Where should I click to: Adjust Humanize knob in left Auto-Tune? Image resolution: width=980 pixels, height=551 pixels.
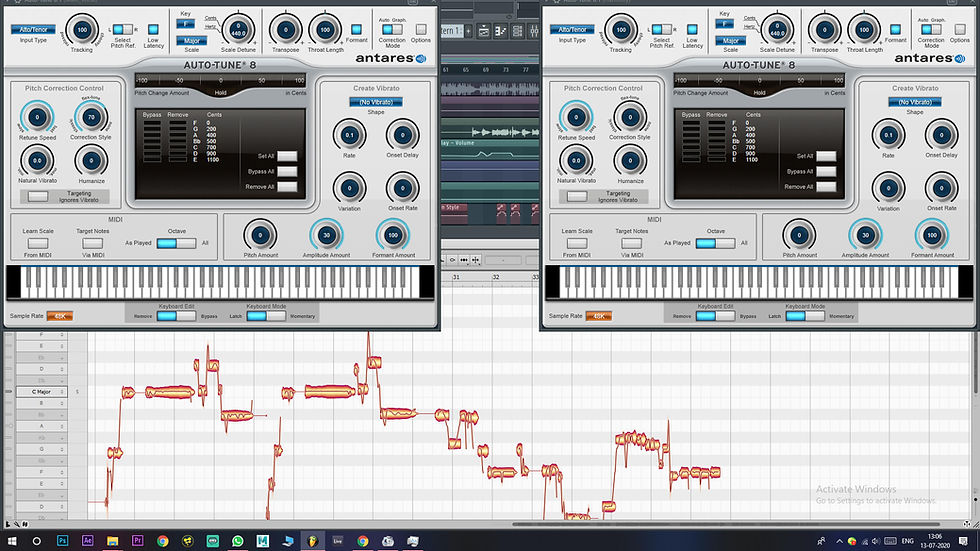[x=91, y=161]
